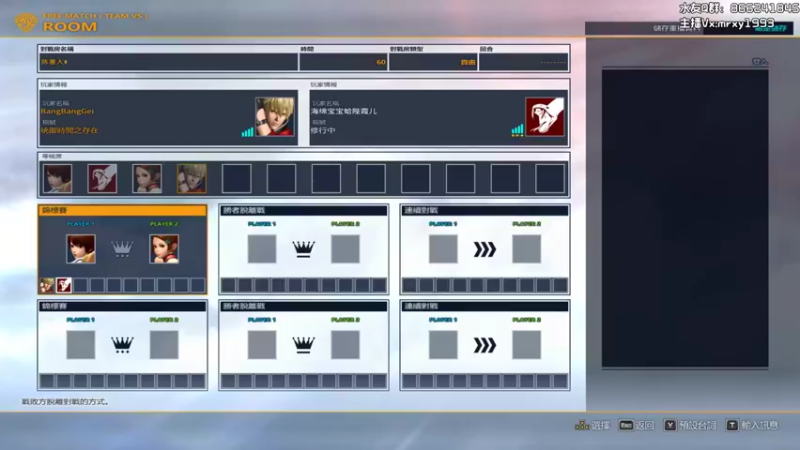Image resolution: width=800 pixels, height=450 pixels.
Task: Join the Player 2 slot in the lower 錦標賽 panel
Action: (164, 345)
